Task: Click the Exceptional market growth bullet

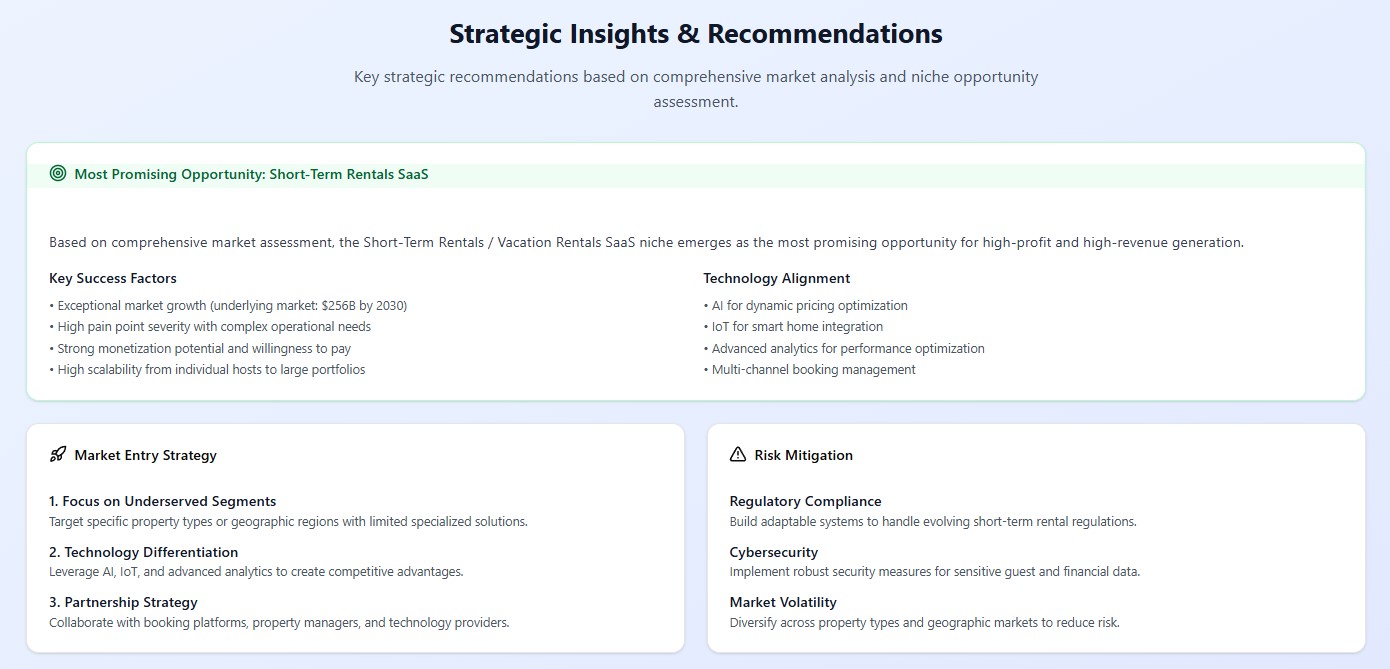Action: (232, 305)
